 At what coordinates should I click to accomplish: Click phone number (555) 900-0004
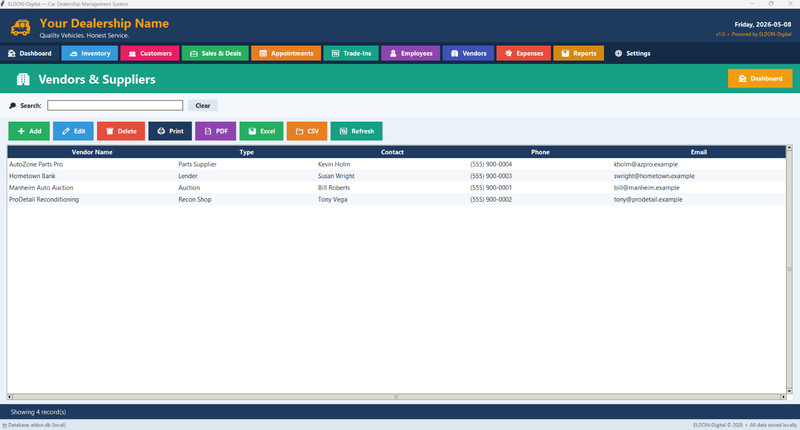[491, 164]
